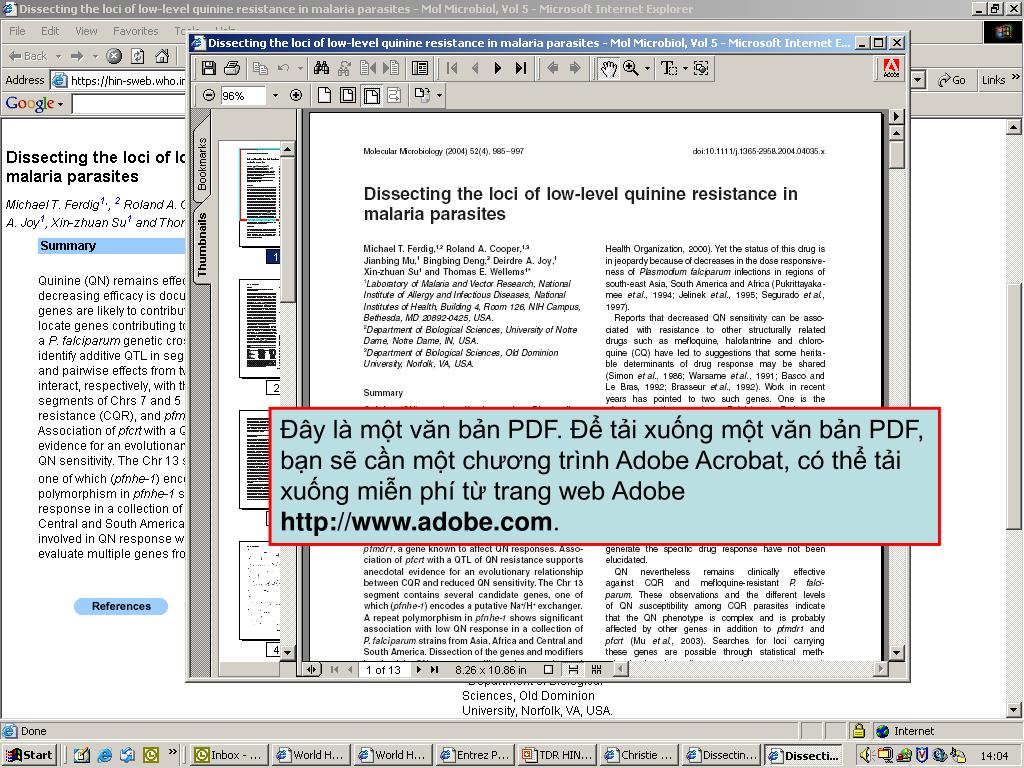Screen dimensions: 1024x768
Task: Go to previous search highlight
Action: click(368, 68)
